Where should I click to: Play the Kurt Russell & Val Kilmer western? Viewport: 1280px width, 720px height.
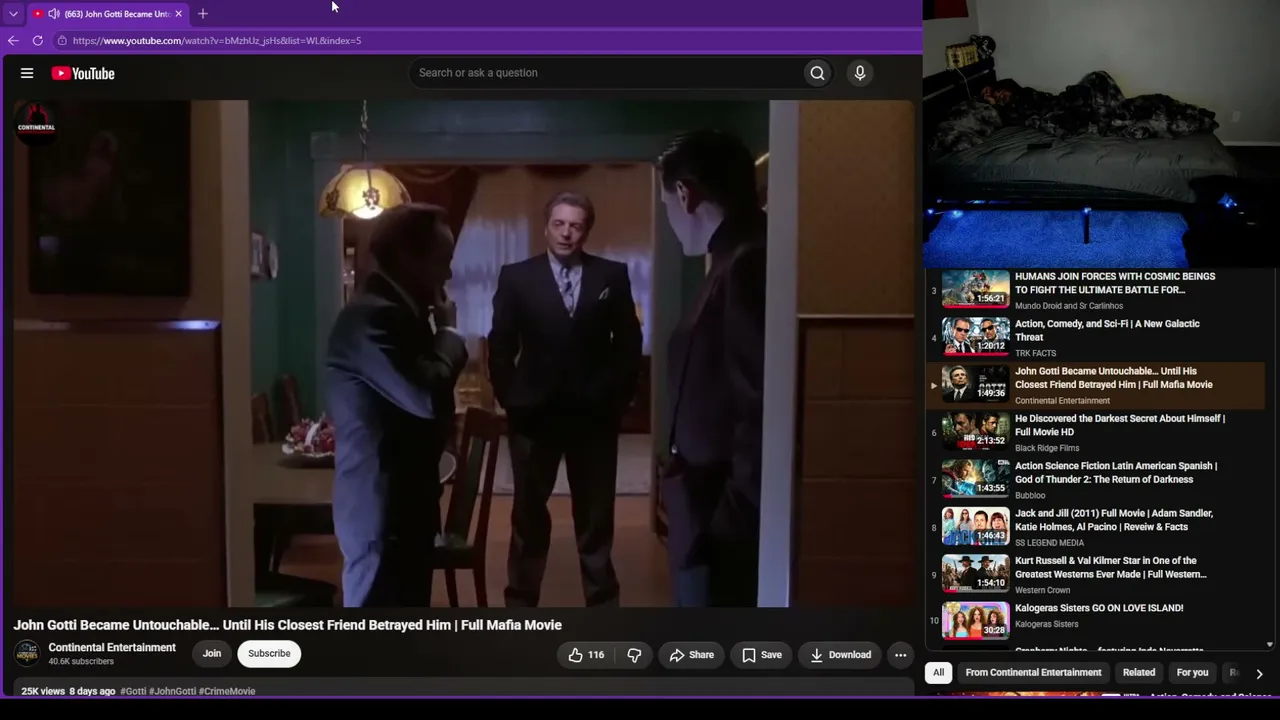[x=1111, y=567]
